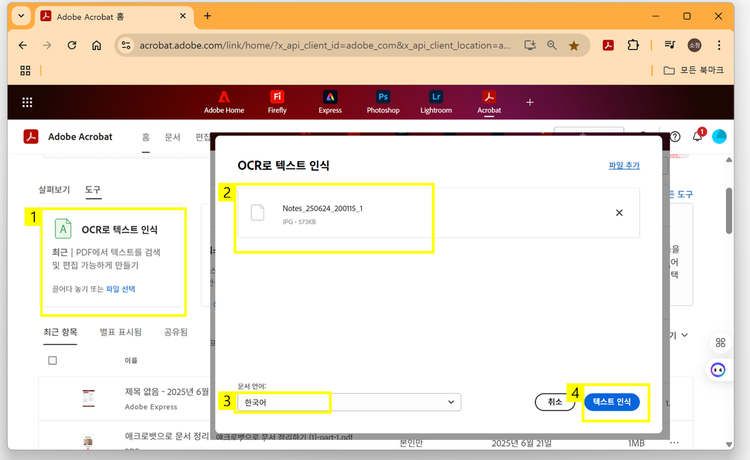
Task: Open 모든 북마크 folder
Action: tap(694, 70)
